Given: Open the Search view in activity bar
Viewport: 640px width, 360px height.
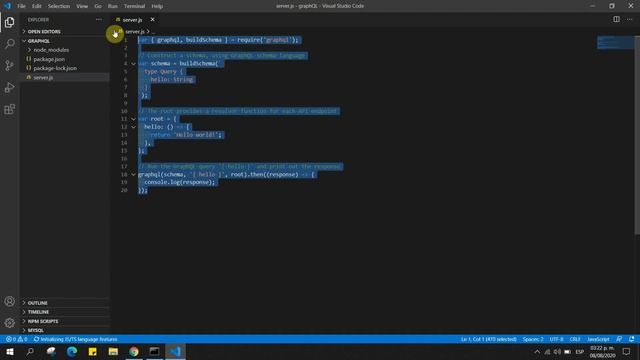Looking at the screenshot, I should pos(9,44).
